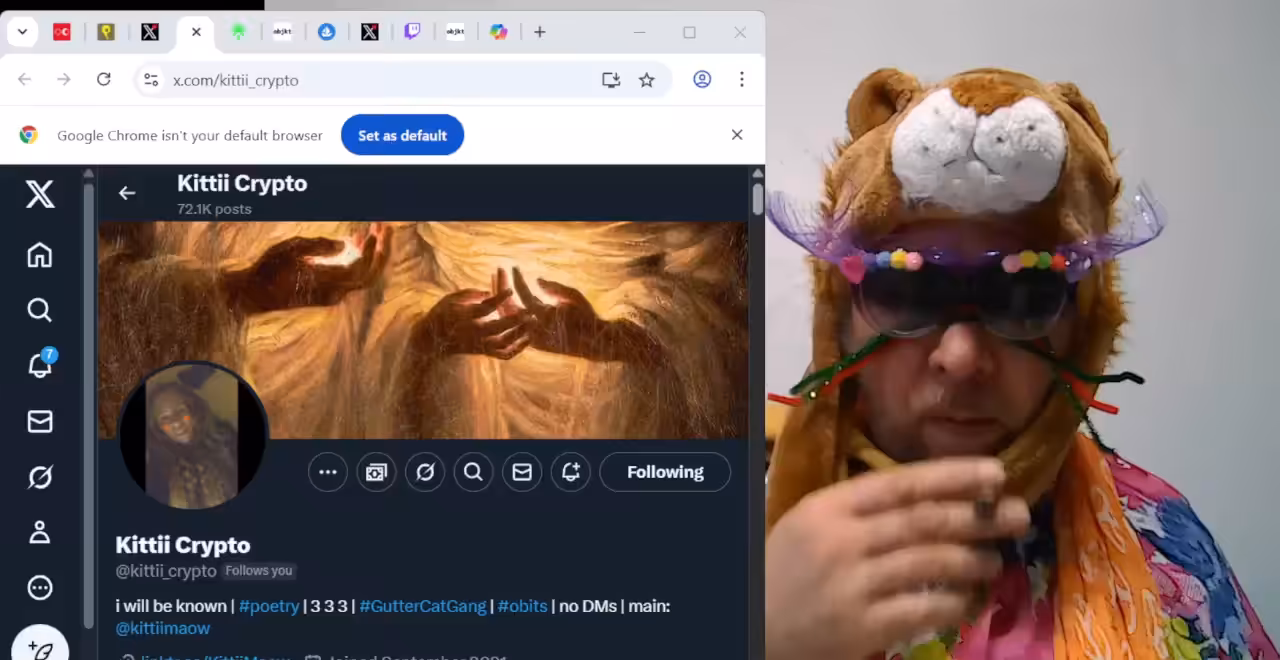Image resolution: width=1280 pixels, height=660 pixels.
Task: Open Explore search in X sidebar
Action: (x=40, y=310)
